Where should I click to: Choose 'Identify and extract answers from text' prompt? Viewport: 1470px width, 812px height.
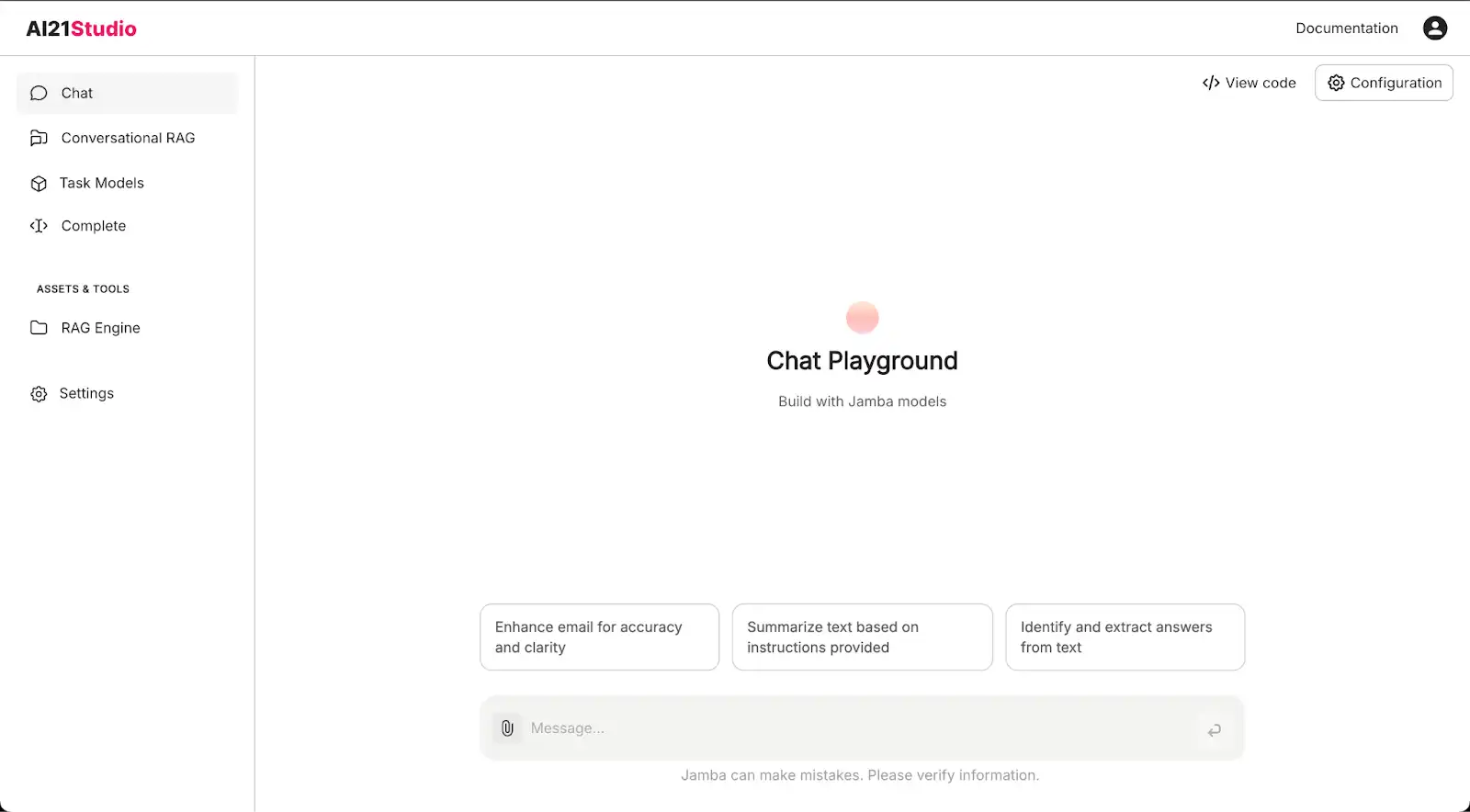click(1125, 637)
